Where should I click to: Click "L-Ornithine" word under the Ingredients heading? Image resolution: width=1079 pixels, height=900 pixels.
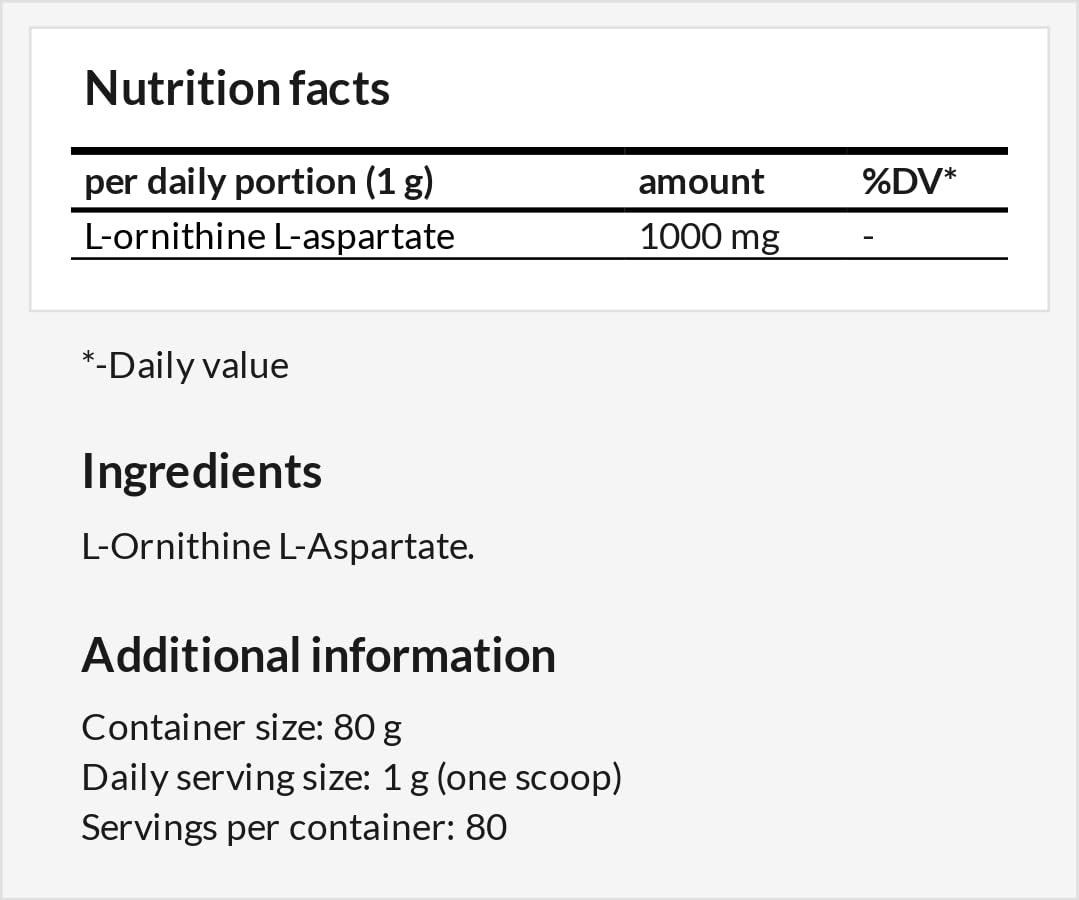pyautogui.click(x=176, y=547)
